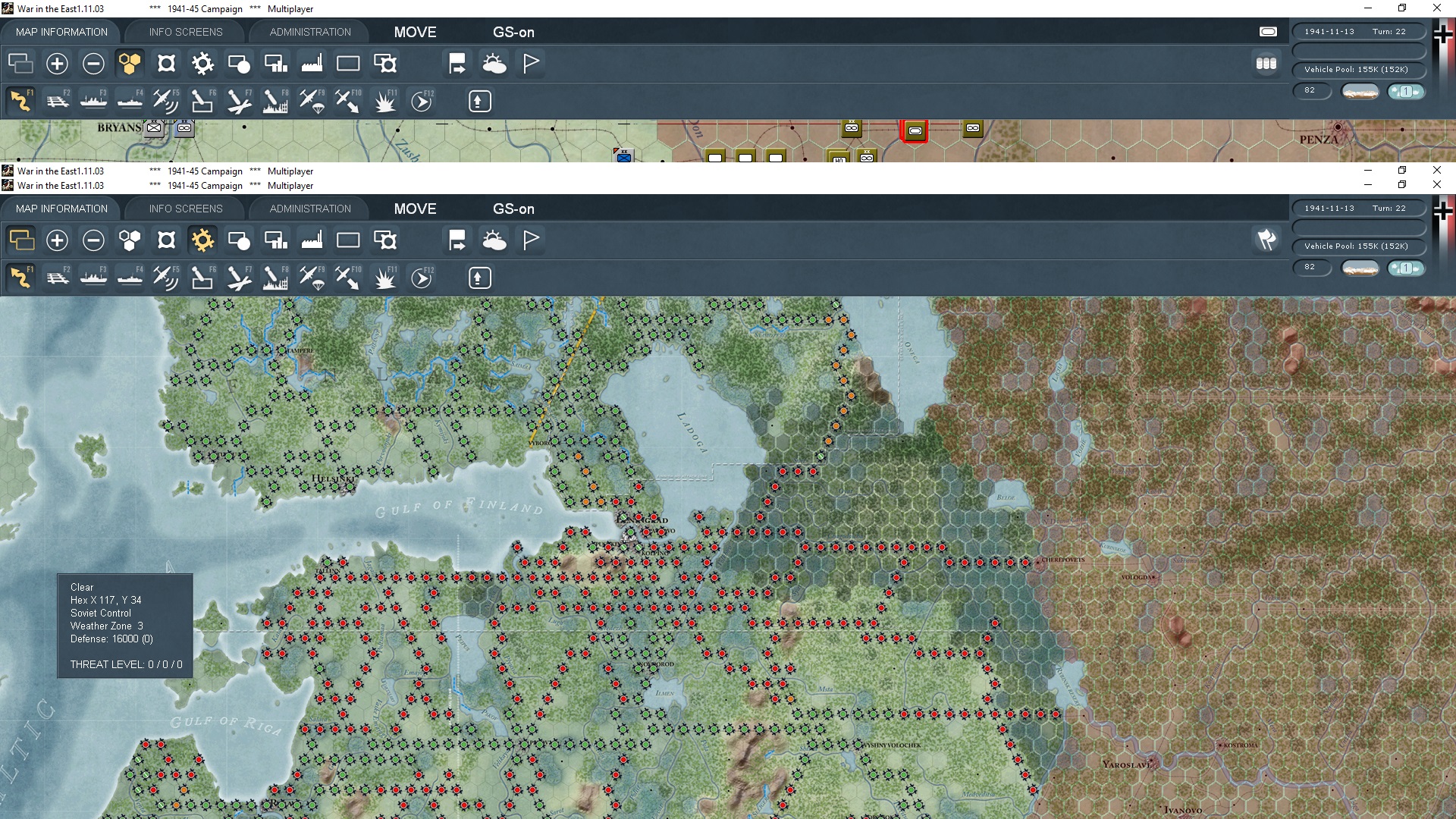1456x819 pixels.
Task: Click the crossed white flags icon
Action: (x=1266, y=240)
